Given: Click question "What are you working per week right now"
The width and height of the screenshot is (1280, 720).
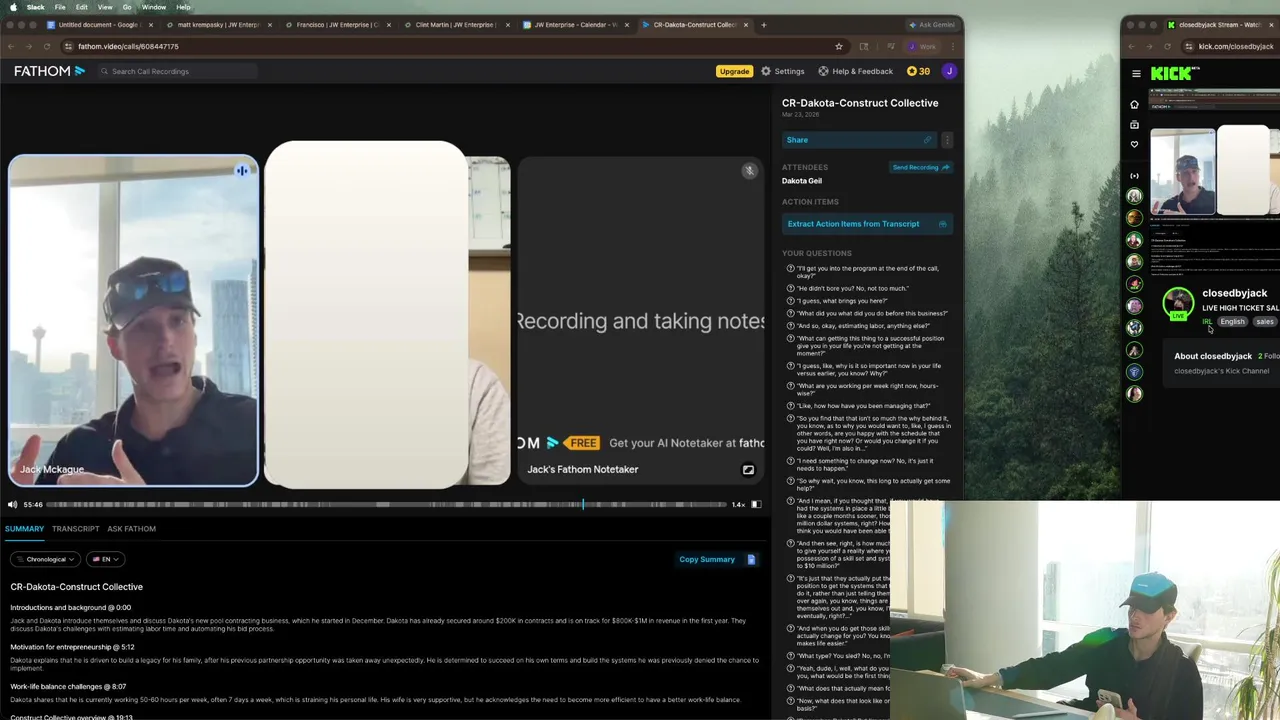Looking at the screenshot, I should pyautogui.click(x=867, y=389).
